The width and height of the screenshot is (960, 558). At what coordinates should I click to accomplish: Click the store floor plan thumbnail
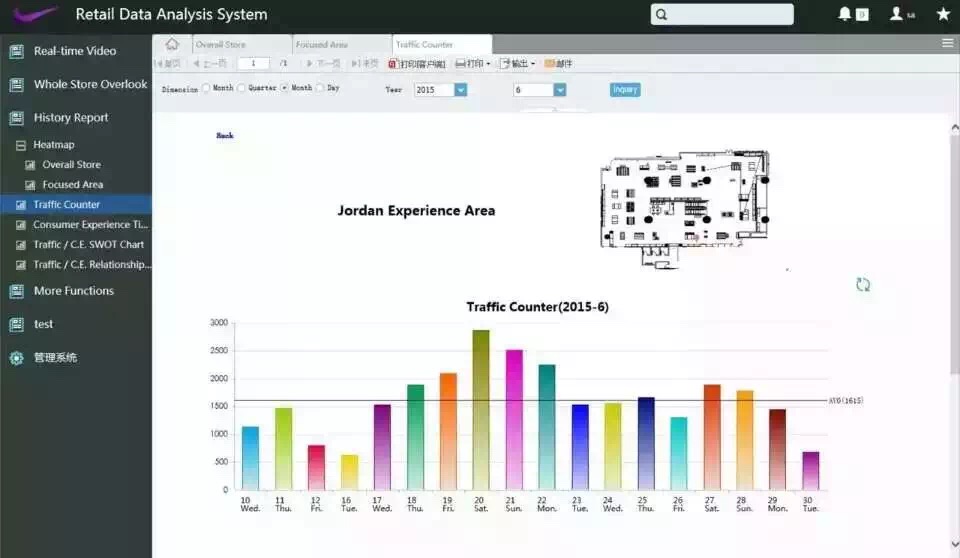(684, 209)
